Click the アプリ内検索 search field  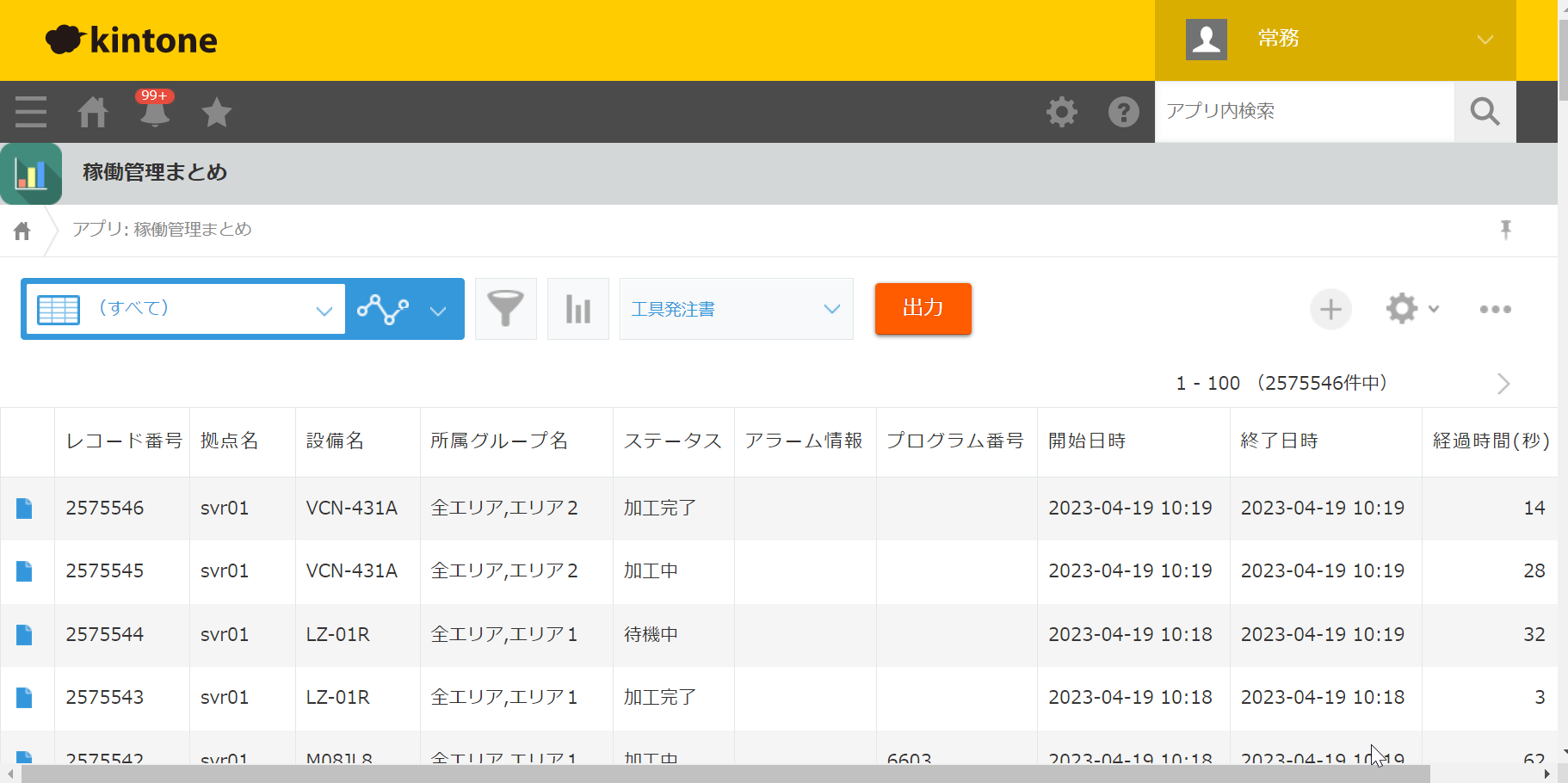pyautogui.click(x=1304, y=112)
